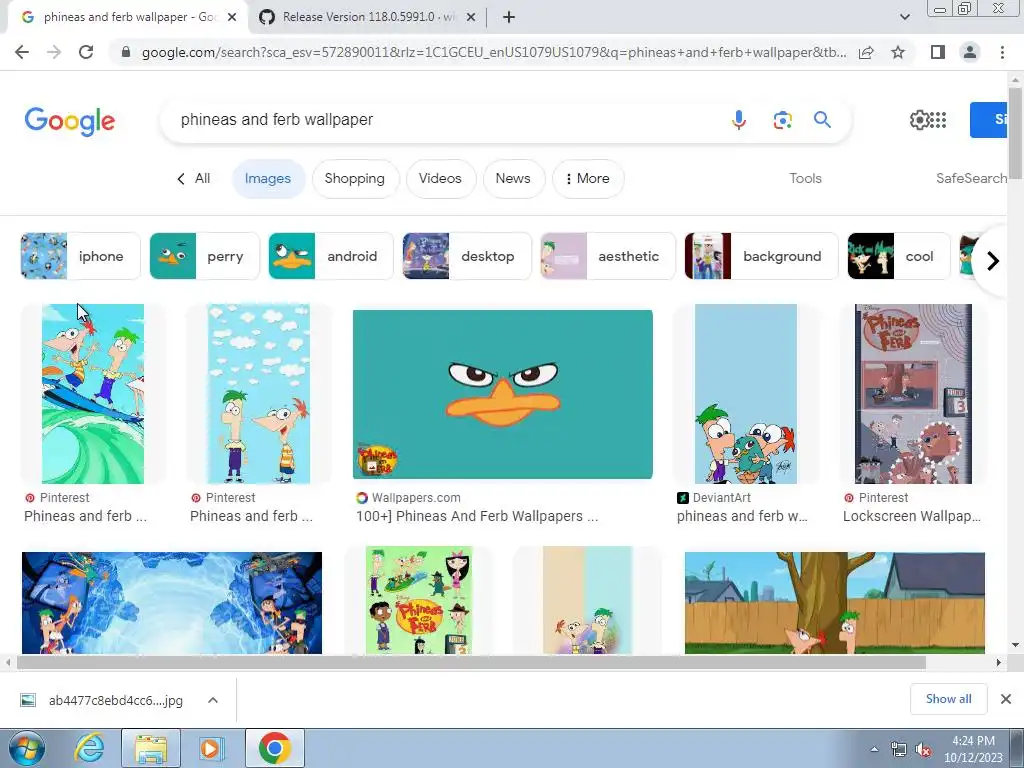This screenshot has width=1024, height=768.
Task: Open the Google apps grid
Action: point(938,120)
